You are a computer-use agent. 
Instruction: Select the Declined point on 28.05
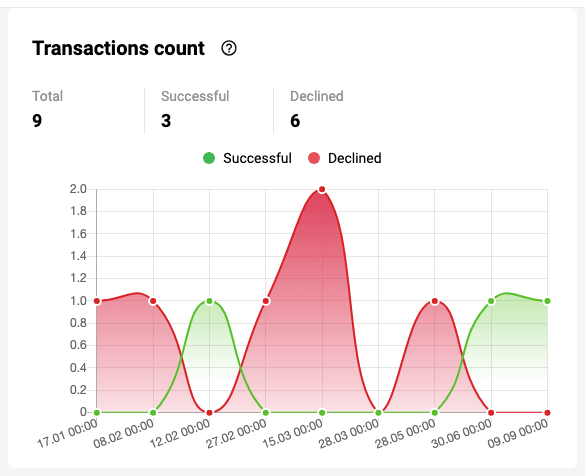click(x=435, y=301)
